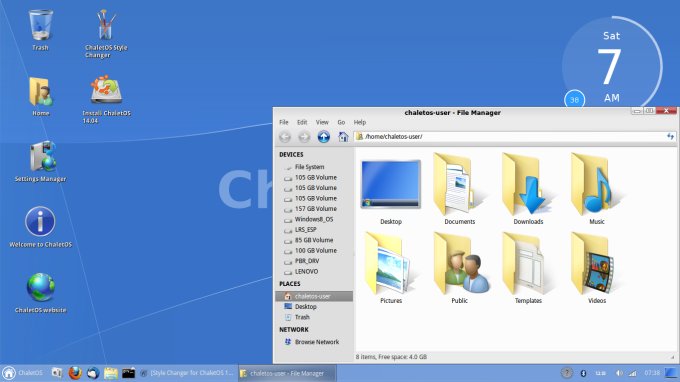Click the network signal tray icon
The width and height of the screenshot is (680, 382).
633,373
